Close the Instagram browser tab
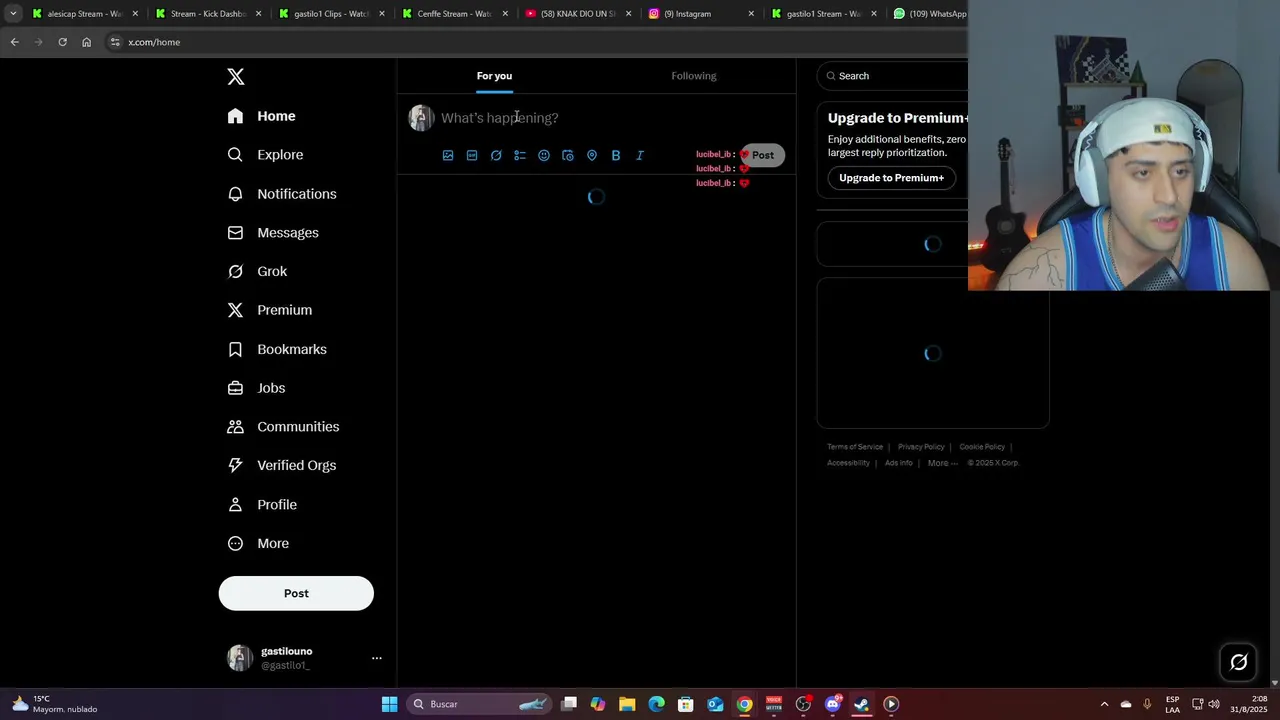 pos(751,14)
